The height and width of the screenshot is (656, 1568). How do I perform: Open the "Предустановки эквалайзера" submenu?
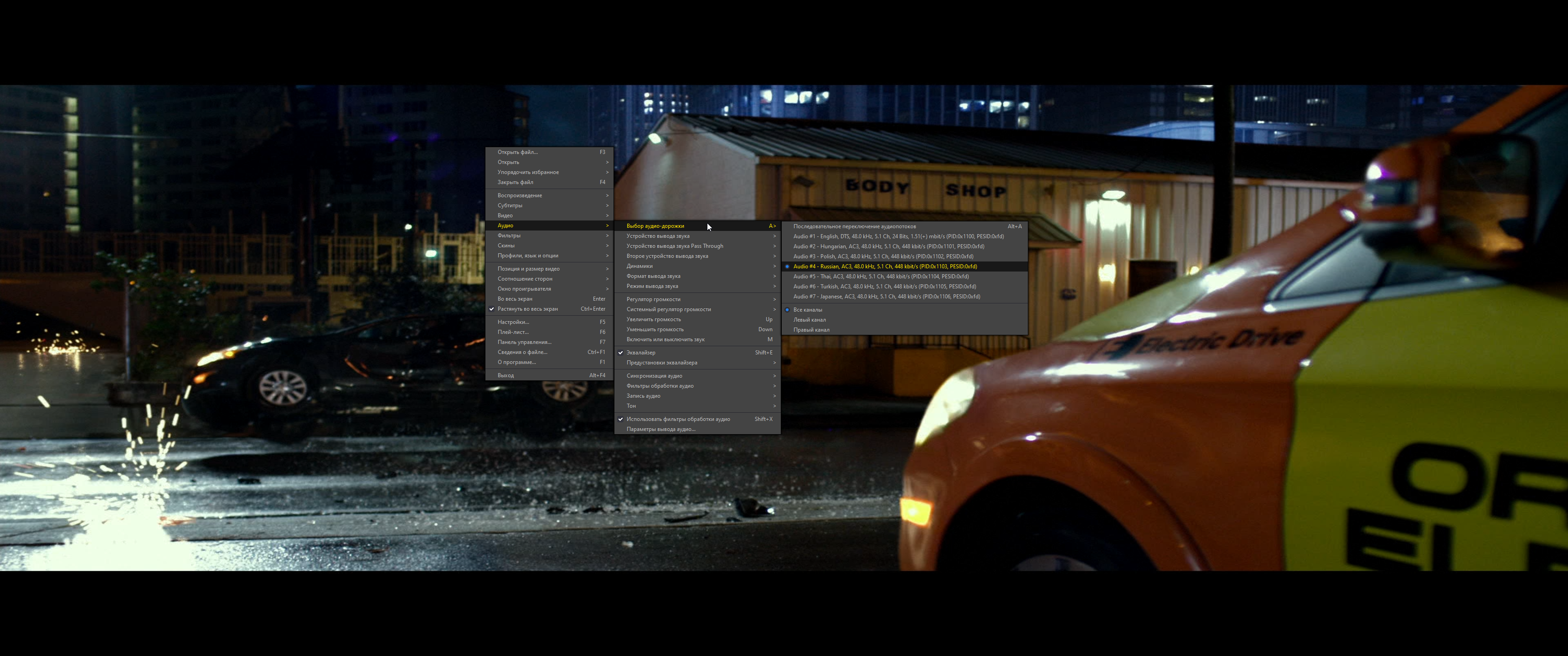[x=662, y=362]
